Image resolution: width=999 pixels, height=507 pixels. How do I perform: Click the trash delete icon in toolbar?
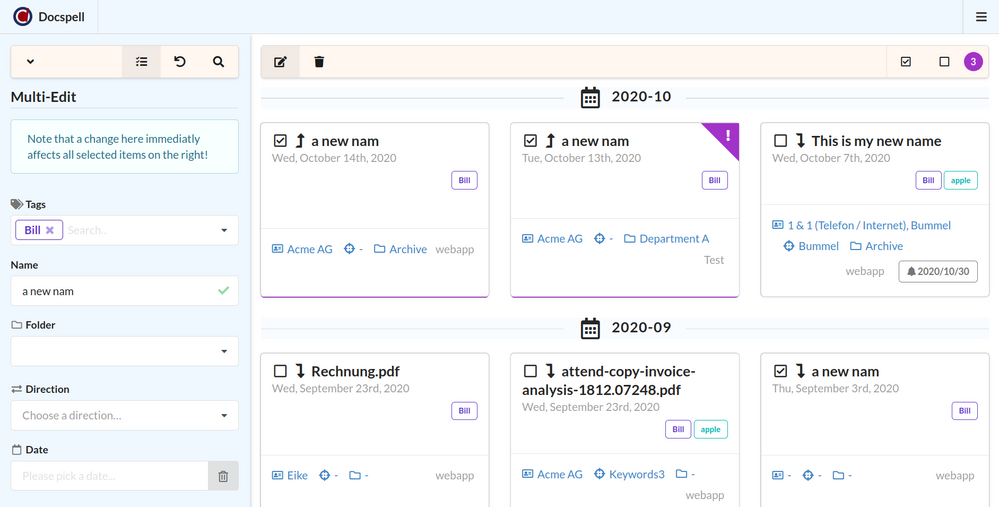[319, 62]
